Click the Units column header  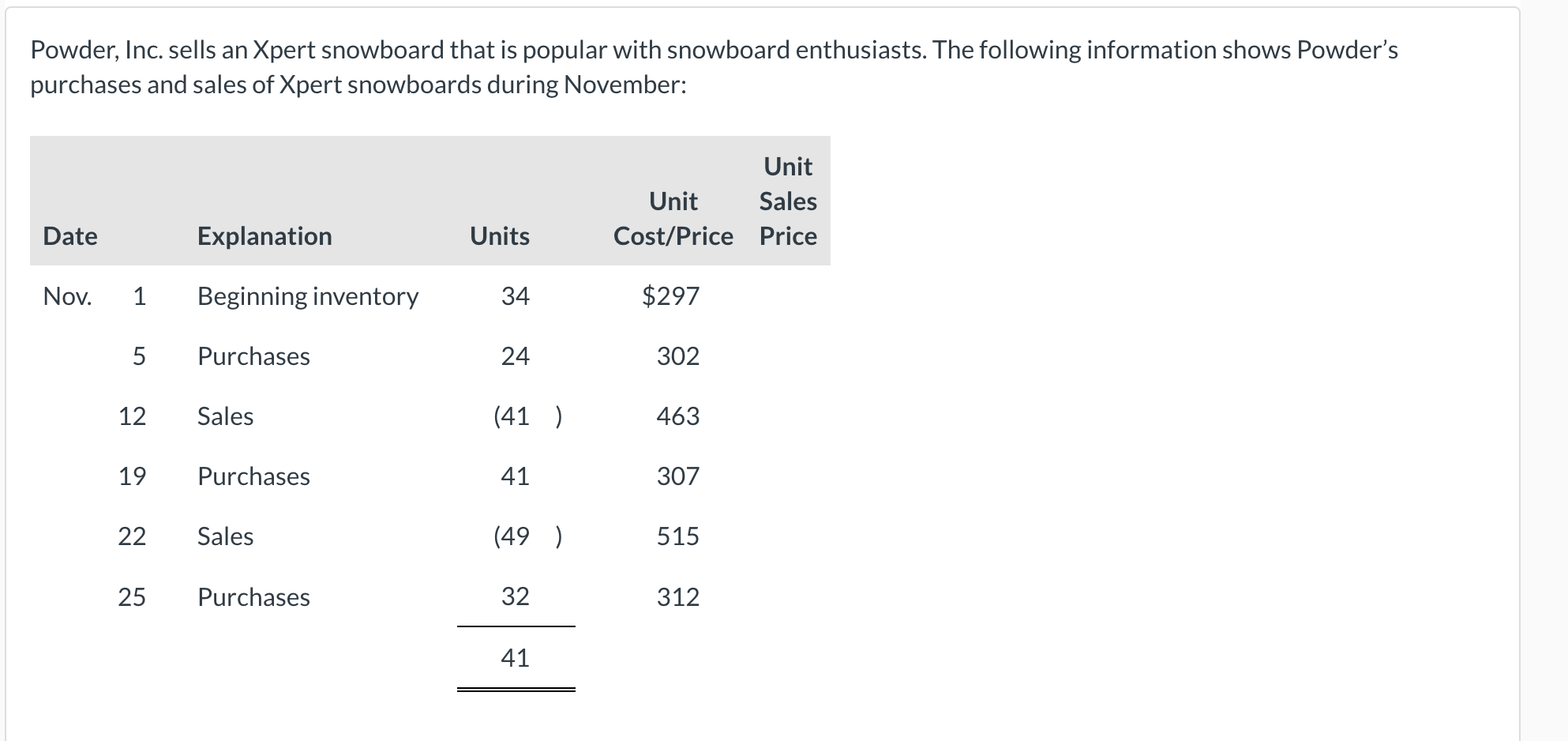click(x=500, y=236)
